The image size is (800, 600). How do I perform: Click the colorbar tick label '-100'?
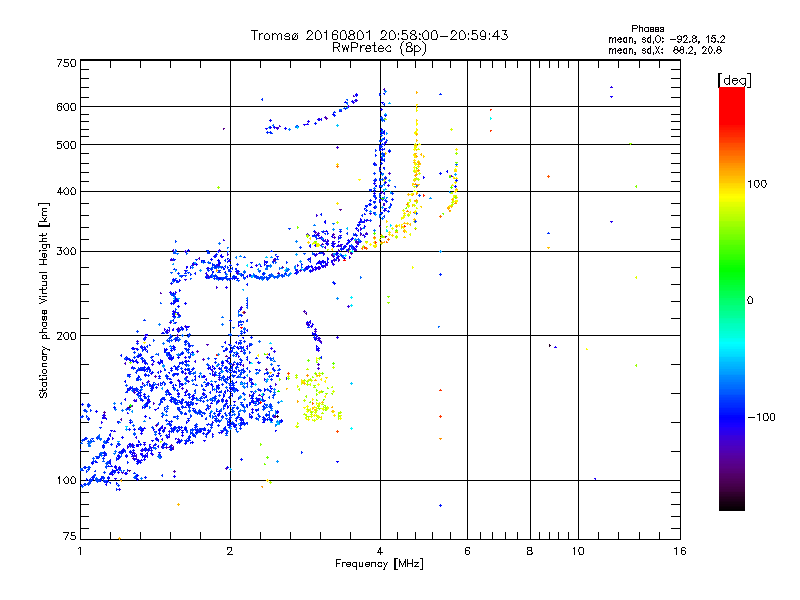click(x=761, y=417)
